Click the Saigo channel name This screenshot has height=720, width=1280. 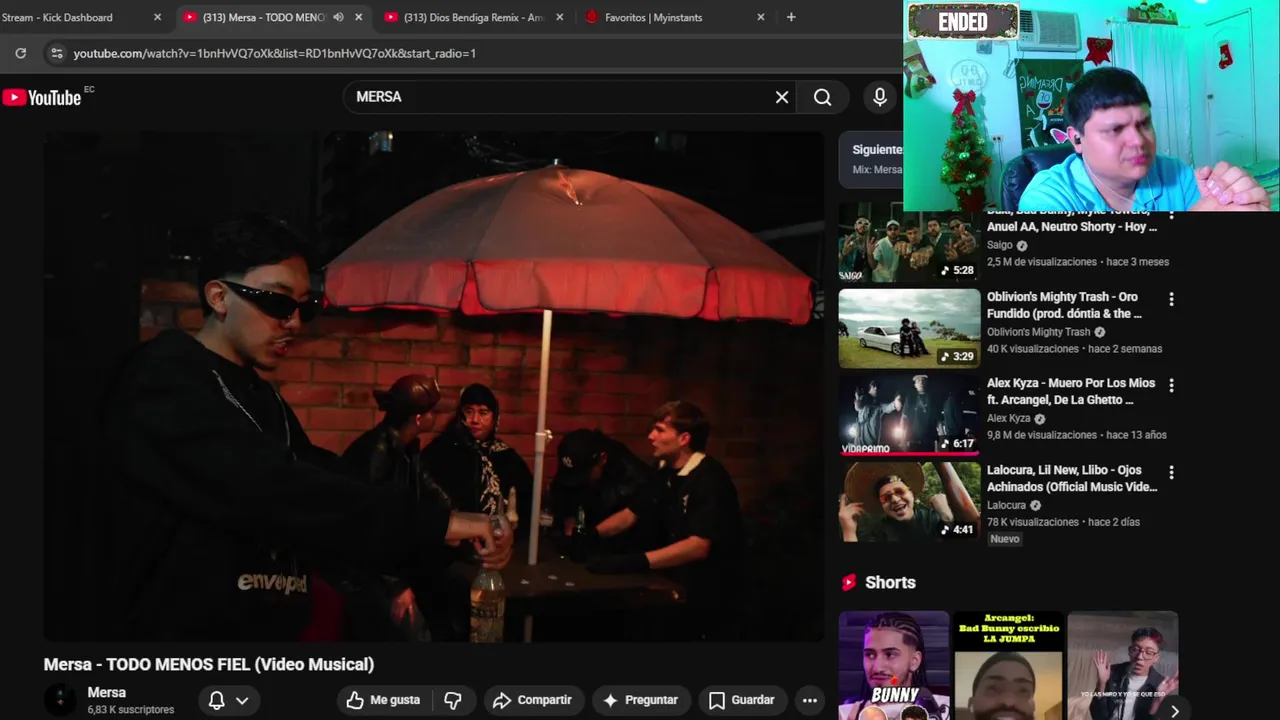pos(1000,245)
